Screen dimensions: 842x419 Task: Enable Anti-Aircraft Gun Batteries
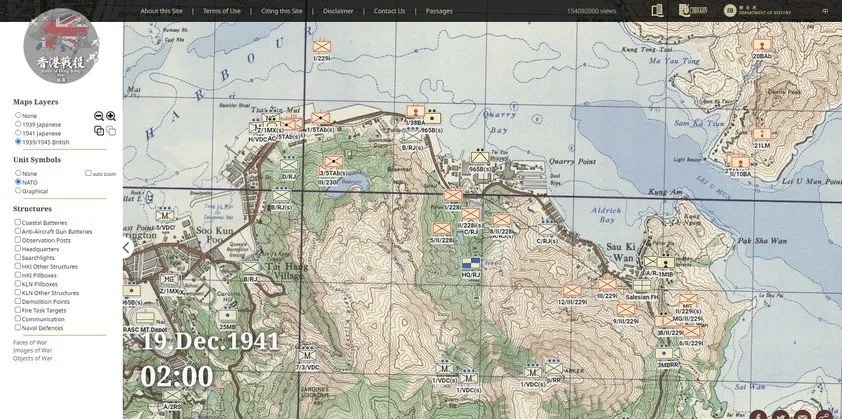coord(18,231)
